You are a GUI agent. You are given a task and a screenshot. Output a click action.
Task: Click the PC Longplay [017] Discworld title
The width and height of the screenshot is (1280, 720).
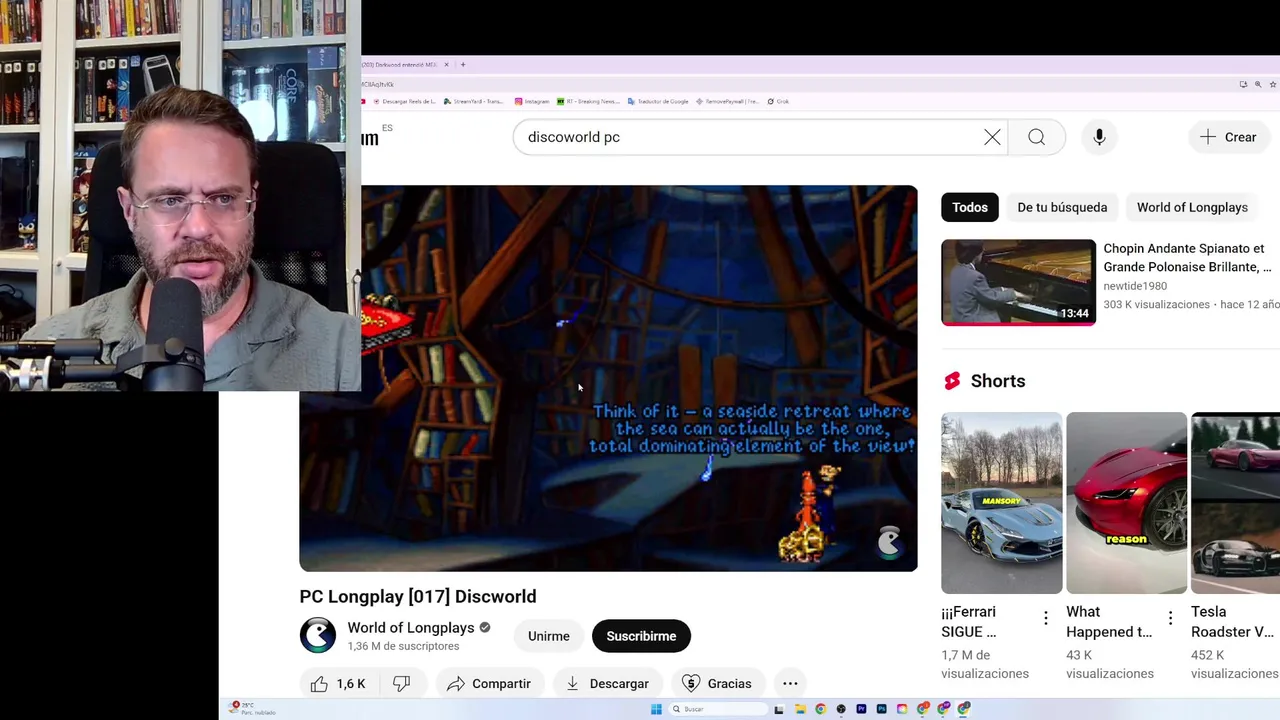click(x=418, y=596)
